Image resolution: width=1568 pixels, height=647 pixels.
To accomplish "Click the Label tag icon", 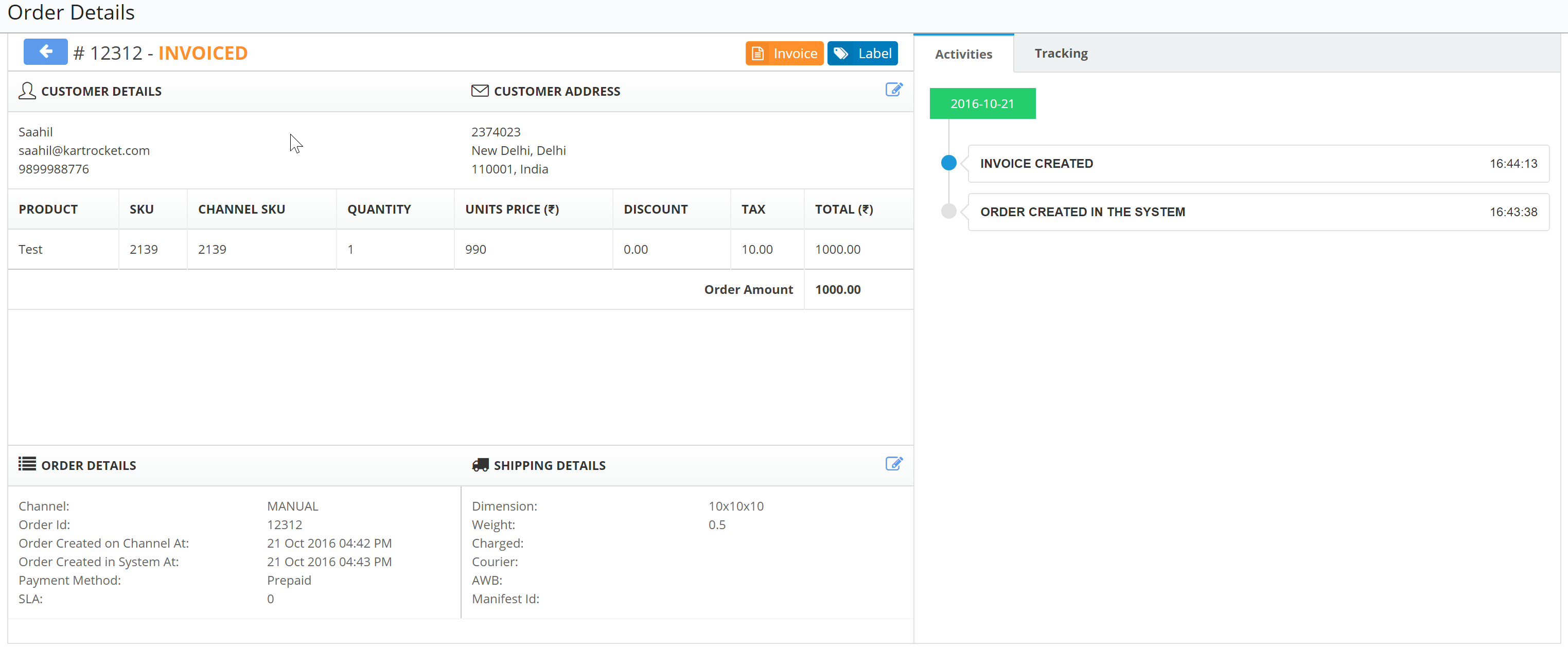I will click(x=841, y=54).
